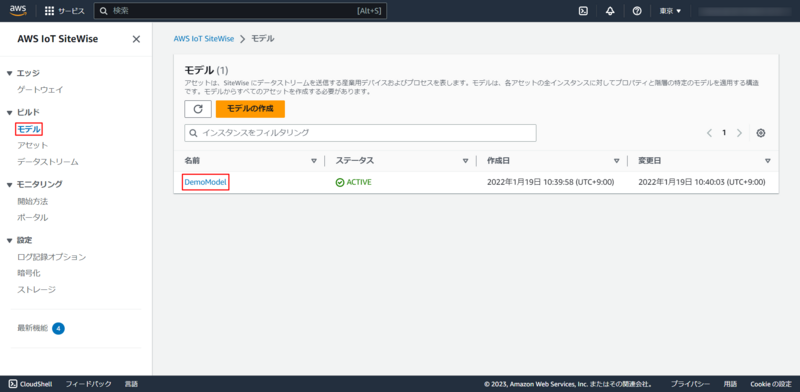The height and width of the screenshot is (392, 800).
Task: Select アセット in the sidebar
Action: coord(33,145)
